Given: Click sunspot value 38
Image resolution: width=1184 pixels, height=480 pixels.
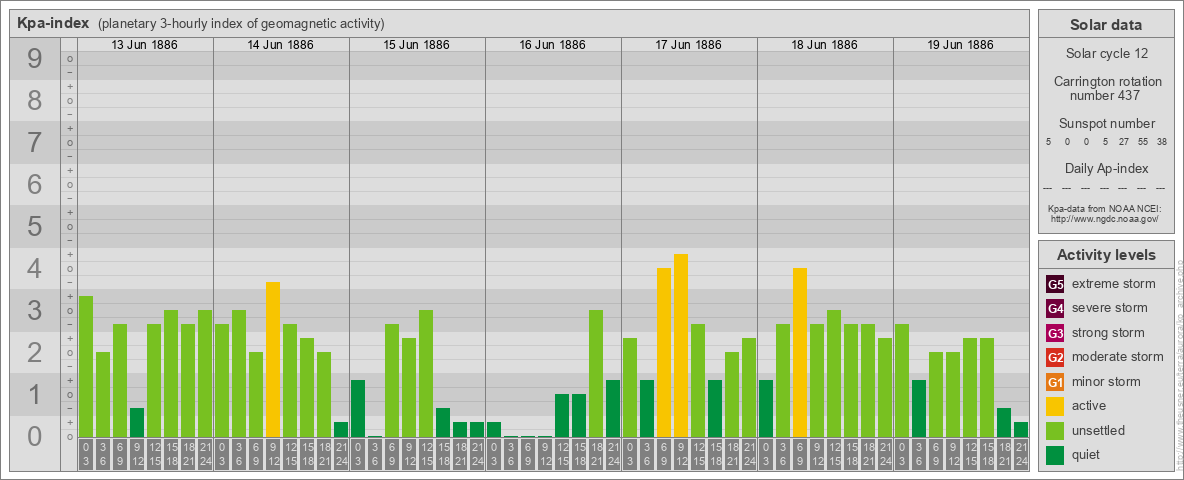Looking at the screenshot, I should (1161, 141).
